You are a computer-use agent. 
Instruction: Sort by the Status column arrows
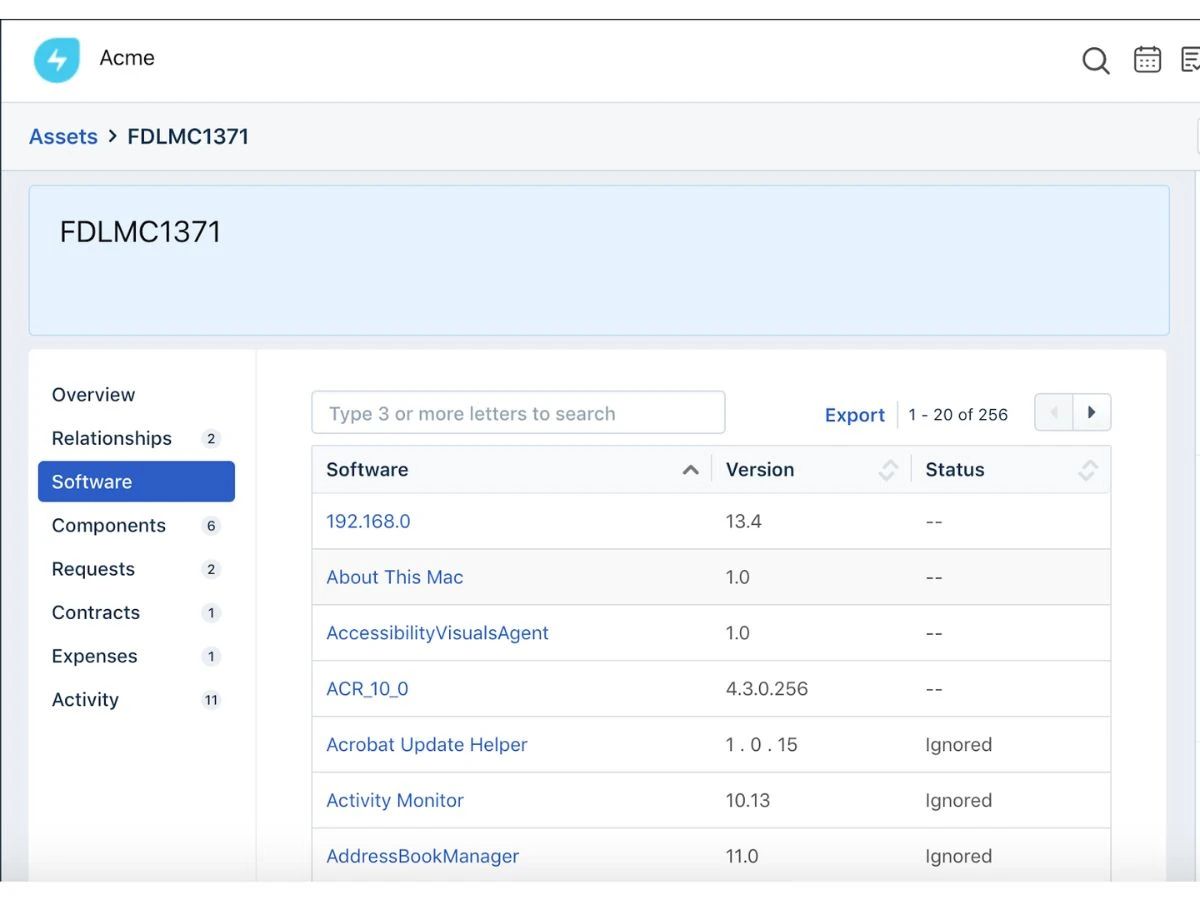tap(1088, 470)
